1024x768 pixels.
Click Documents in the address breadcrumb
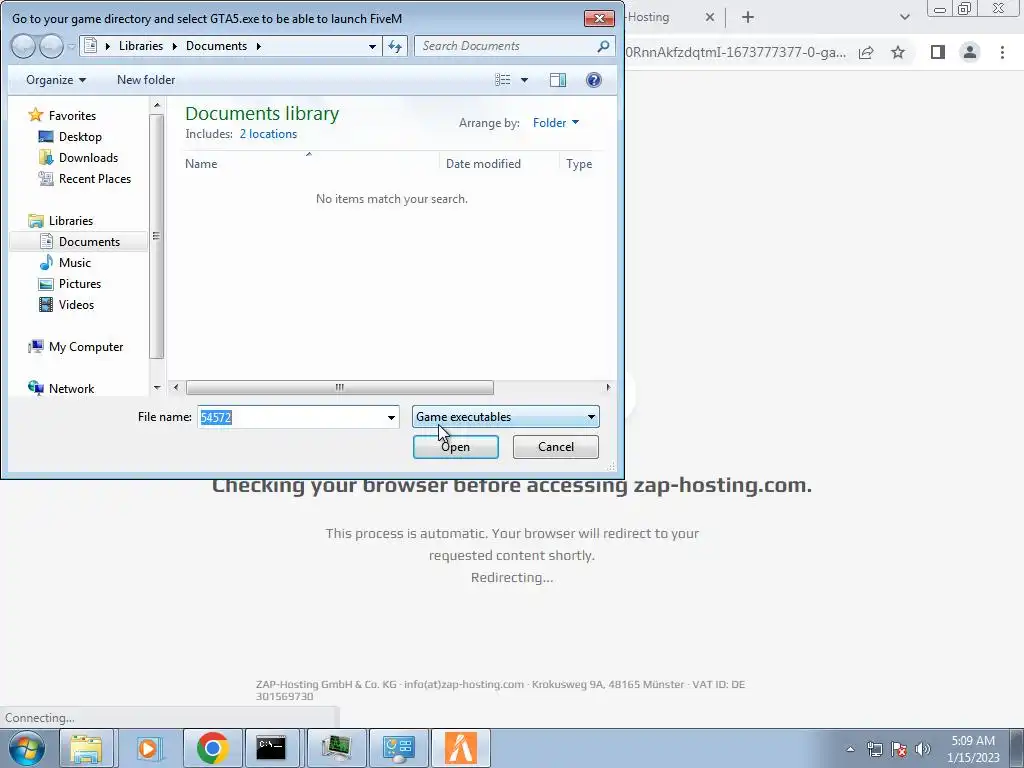pos(216,46)
